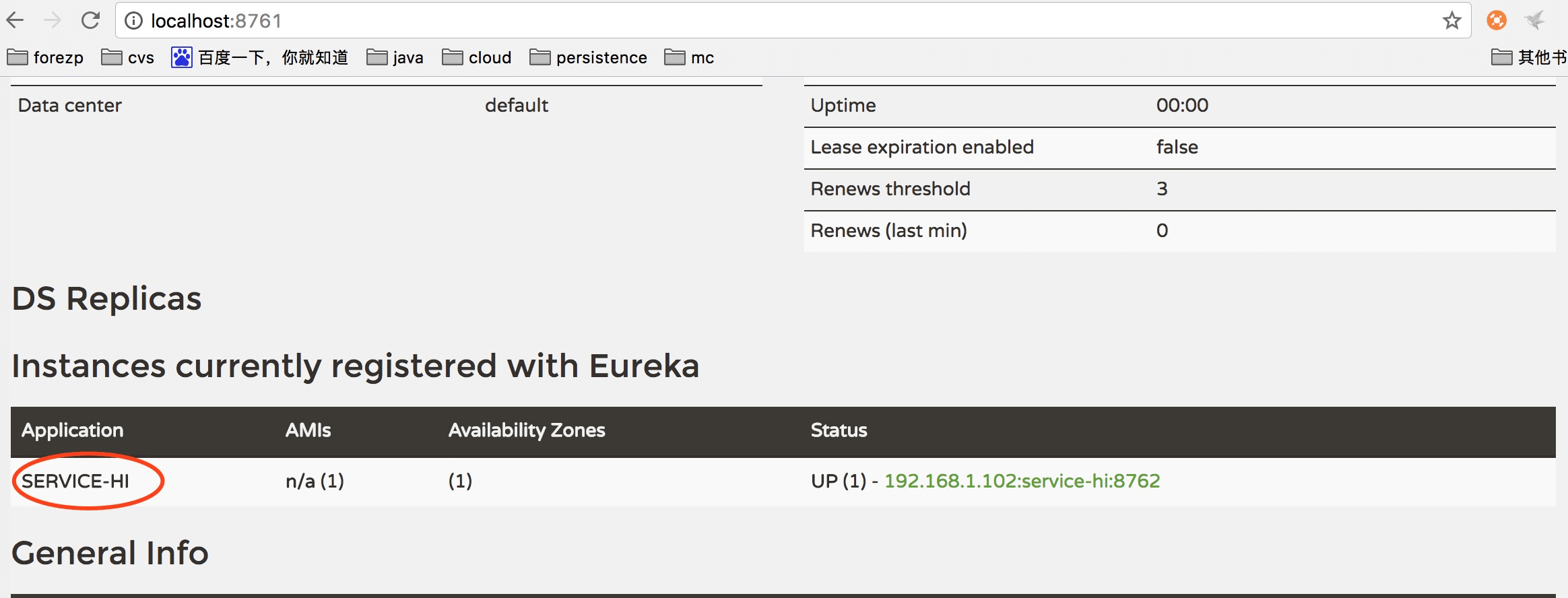This screenshot has width=1568, height=598.
Task: Click the Baidu paw bookmark icon
Action: click(181, 57)
